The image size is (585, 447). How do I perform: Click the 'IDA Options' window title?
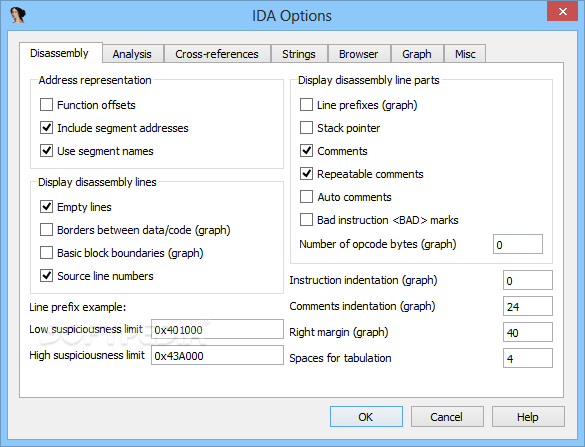pos(291,16)
